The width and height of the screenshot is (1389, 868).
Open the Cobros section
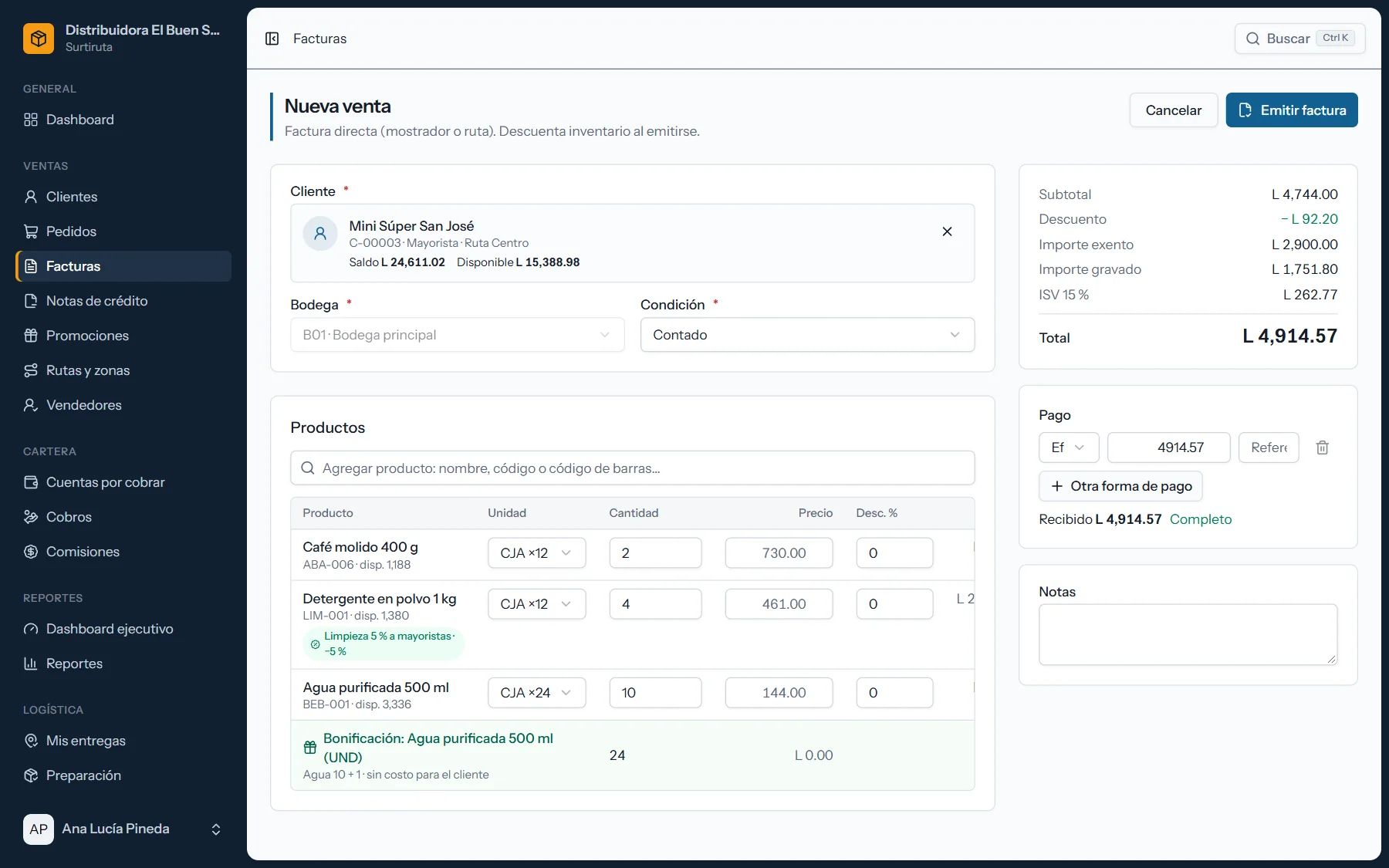coord(123,517)
